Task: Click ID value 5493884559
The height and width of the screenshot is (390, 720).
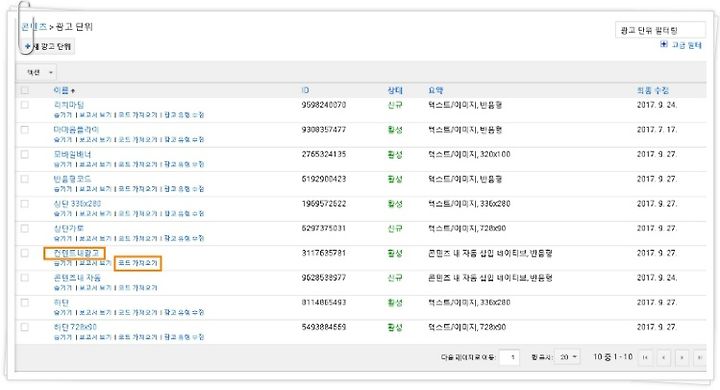Action: (x=323, y=328)
